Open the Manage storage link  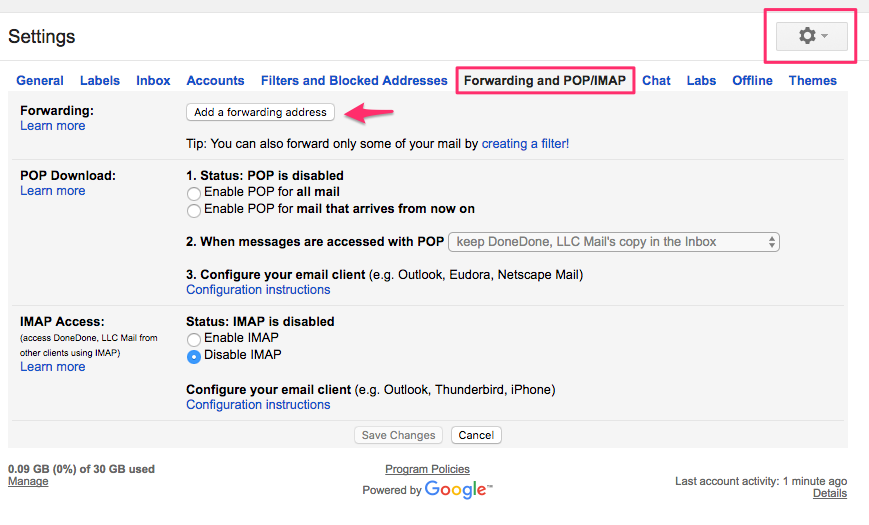28,482
